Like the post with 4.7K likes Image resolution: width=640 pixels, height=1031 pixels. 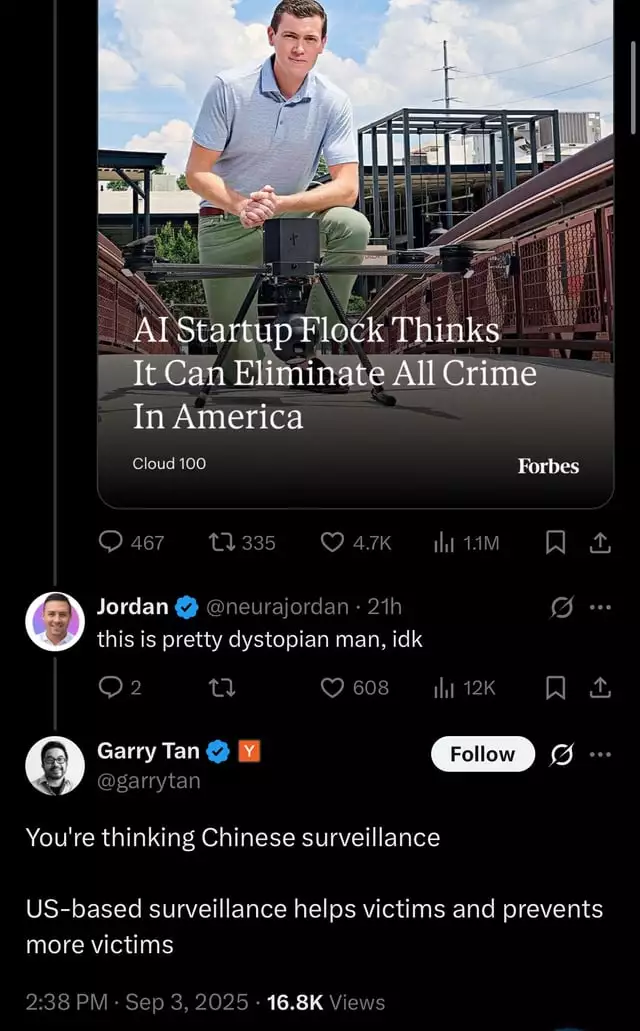[356, 542]
